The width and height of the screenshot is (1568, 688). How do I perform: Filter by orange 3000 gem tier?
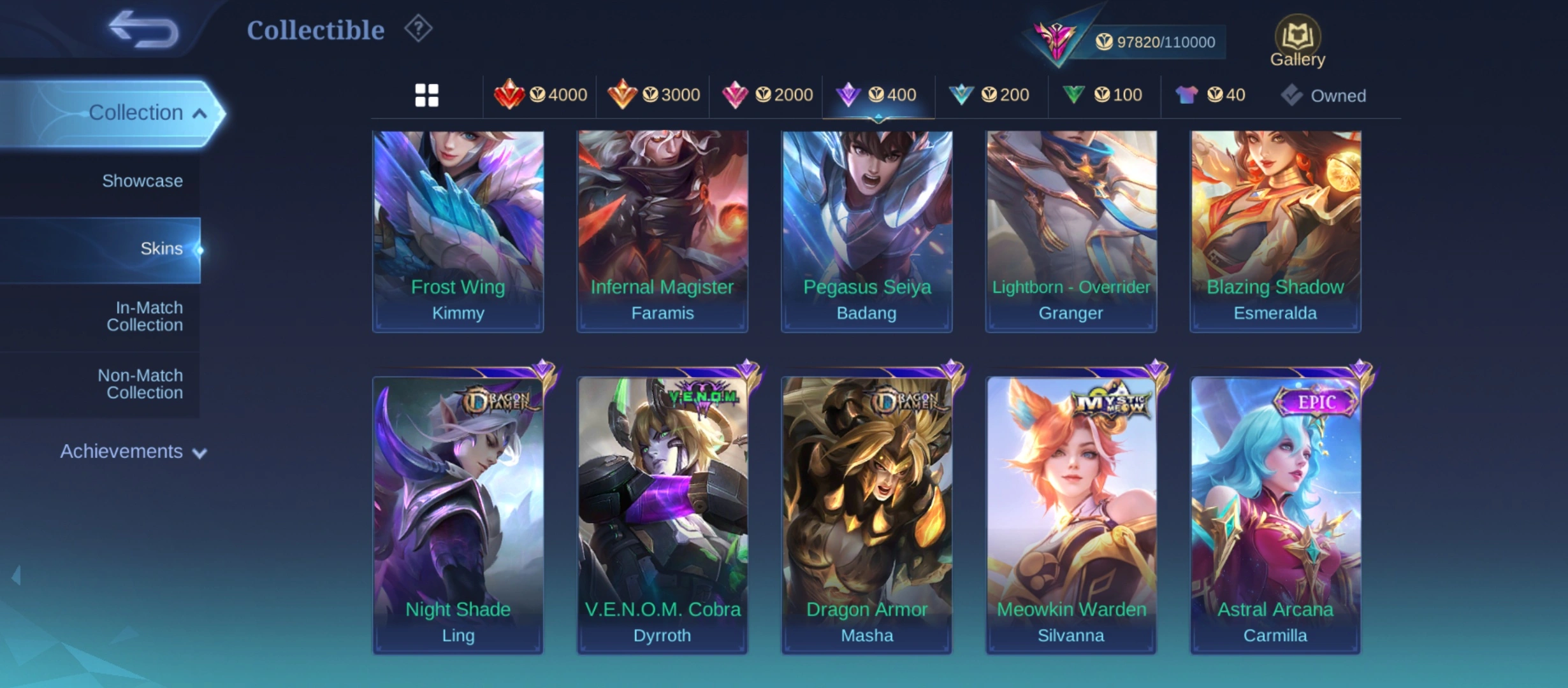(653, 95)
